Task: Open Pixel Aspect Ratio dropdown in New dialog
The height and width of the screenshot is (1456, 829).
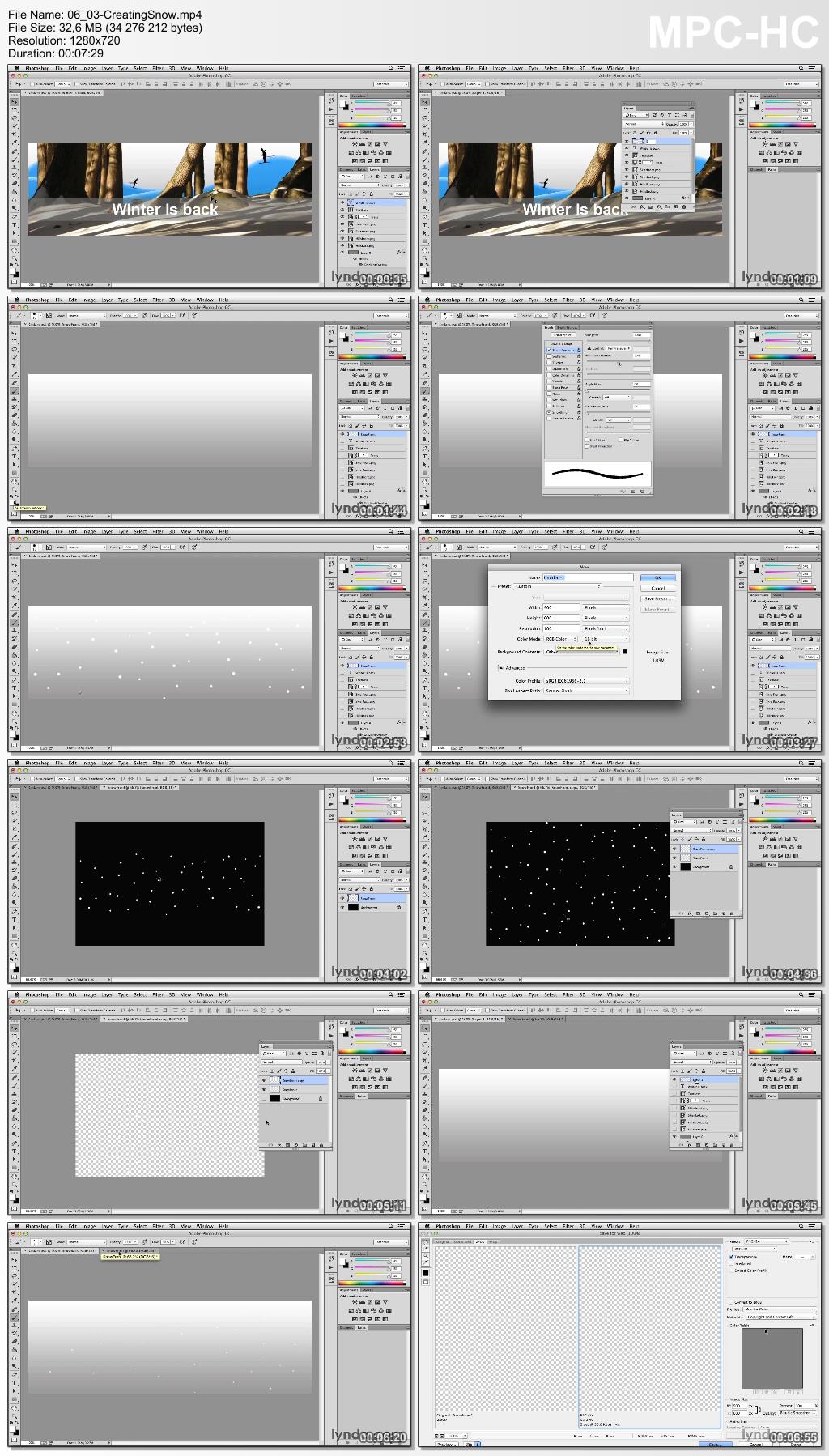Action: tap(586, 691)
